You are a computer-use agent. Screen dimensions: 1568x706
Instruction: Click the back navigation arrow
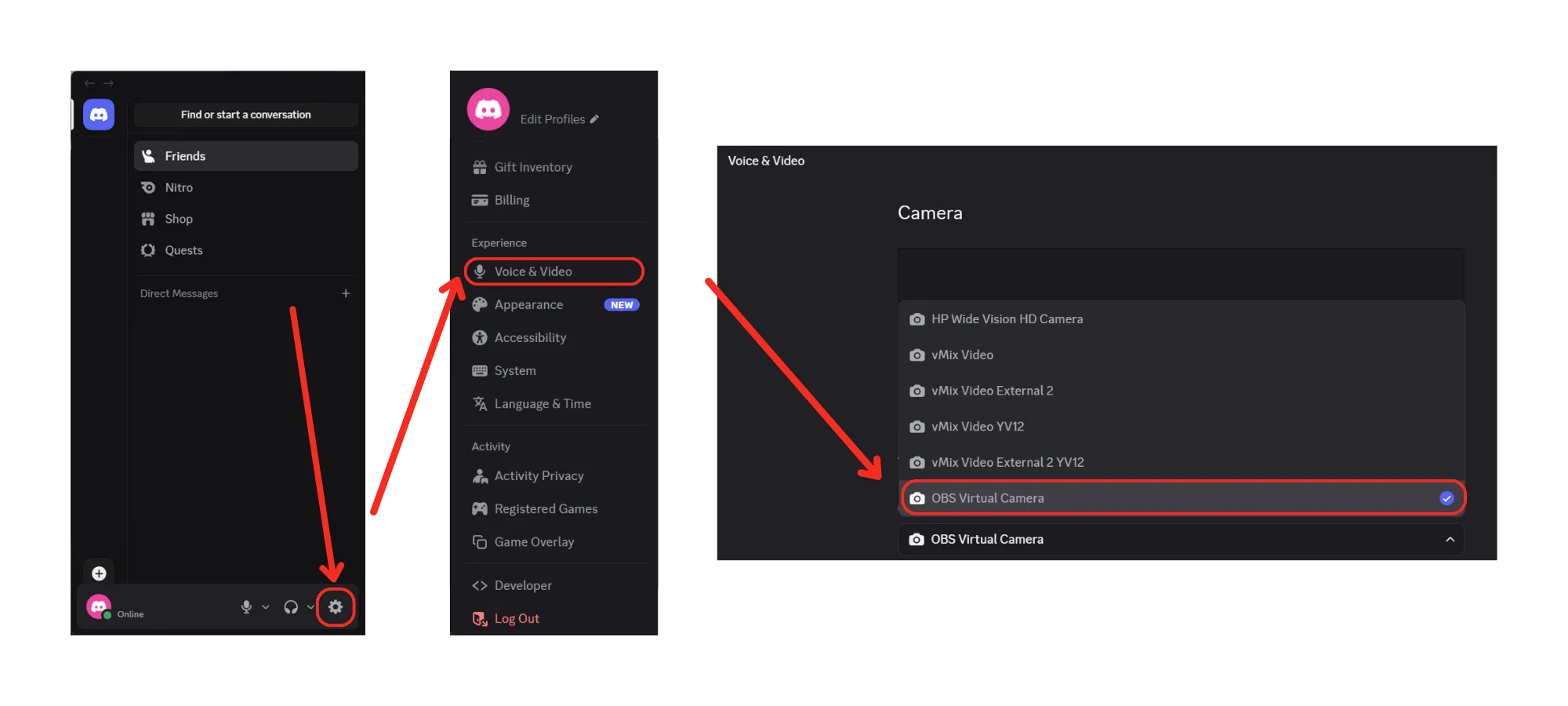pos(89,82)
